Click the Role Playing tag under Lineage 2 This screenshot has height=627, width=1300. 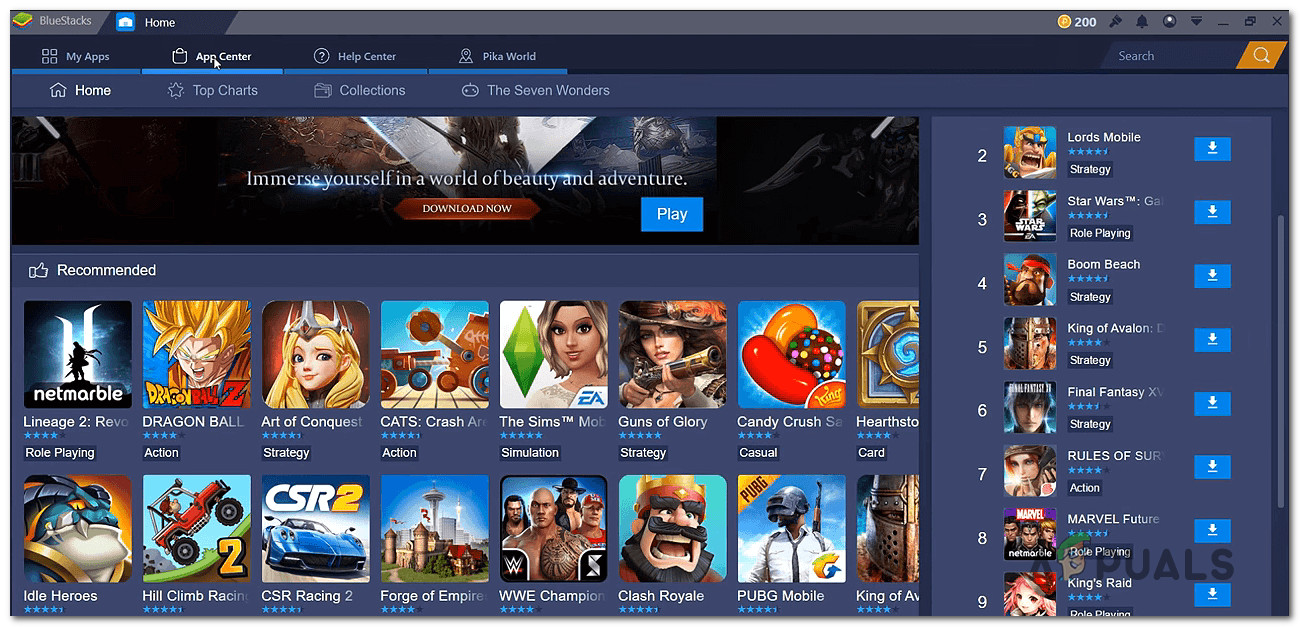[60, 453]
